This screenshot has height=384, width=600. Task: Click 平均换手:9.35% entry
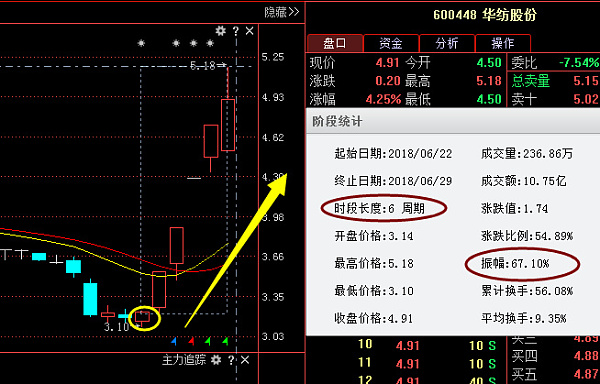pos(523,319)
